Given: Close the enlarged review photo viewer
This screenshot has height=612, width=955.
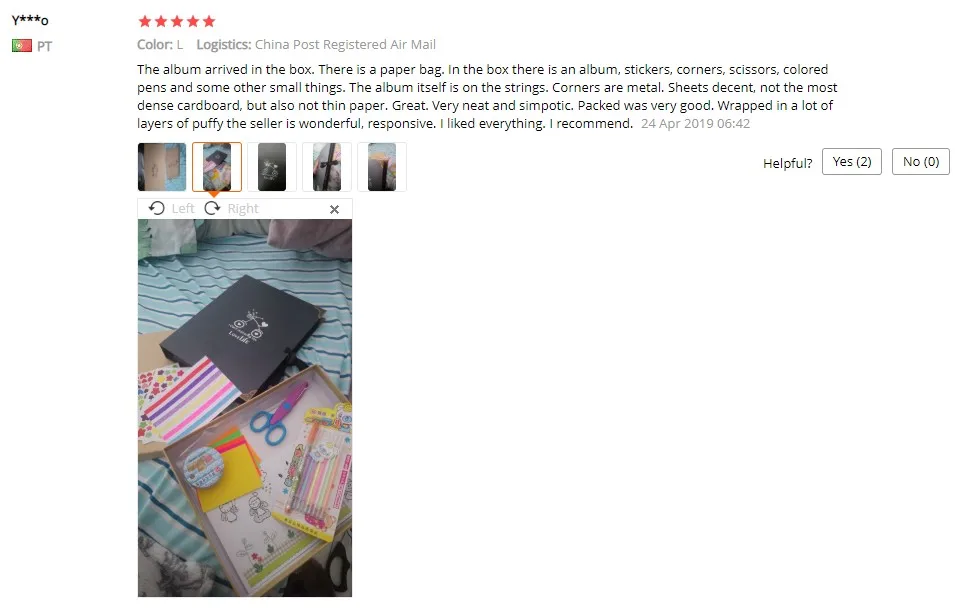Looking at the screenshot, I should click(334, 209).
